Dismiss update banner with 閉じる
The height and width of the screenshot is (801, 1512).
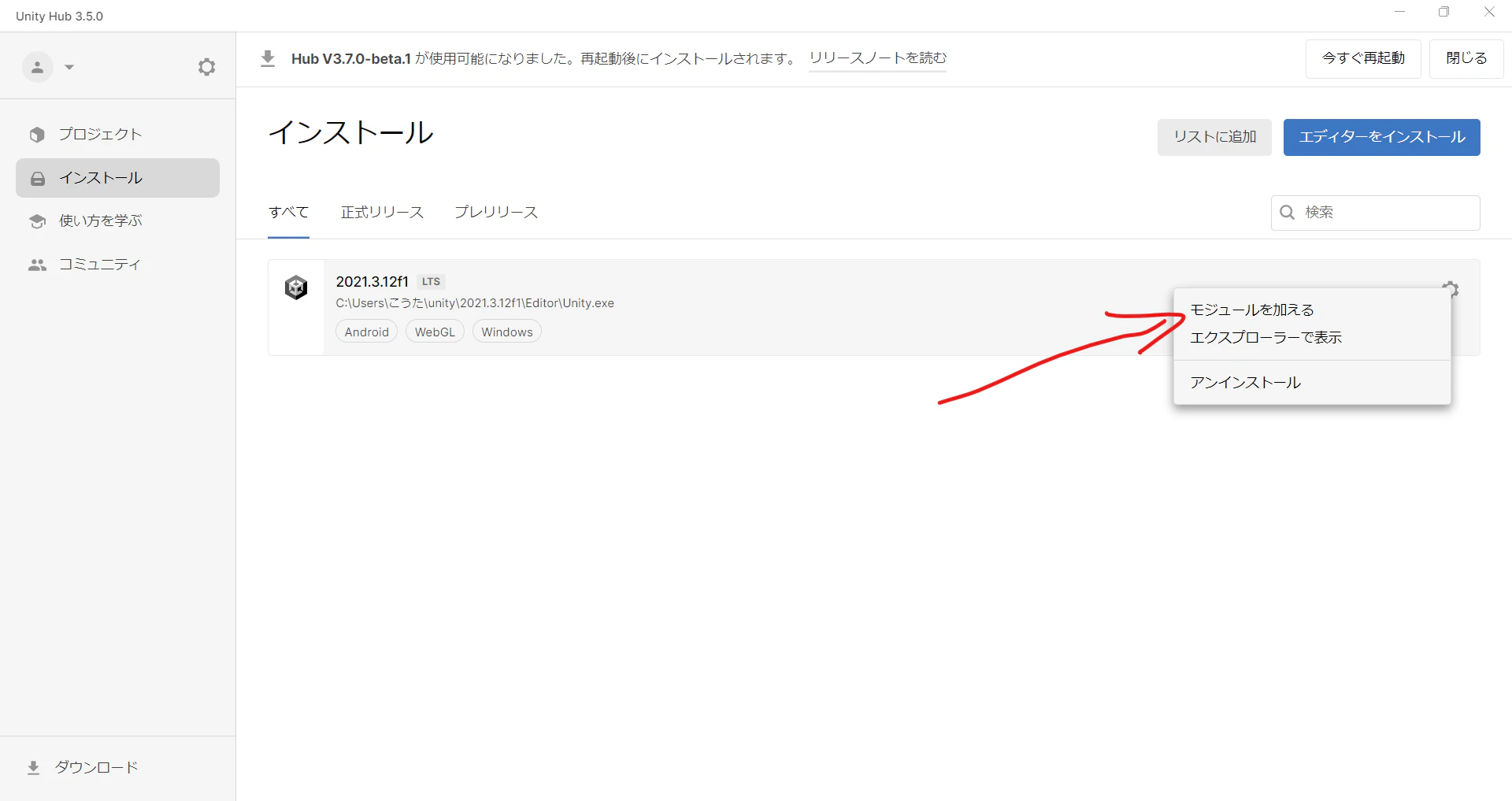tap(1466, 59)
